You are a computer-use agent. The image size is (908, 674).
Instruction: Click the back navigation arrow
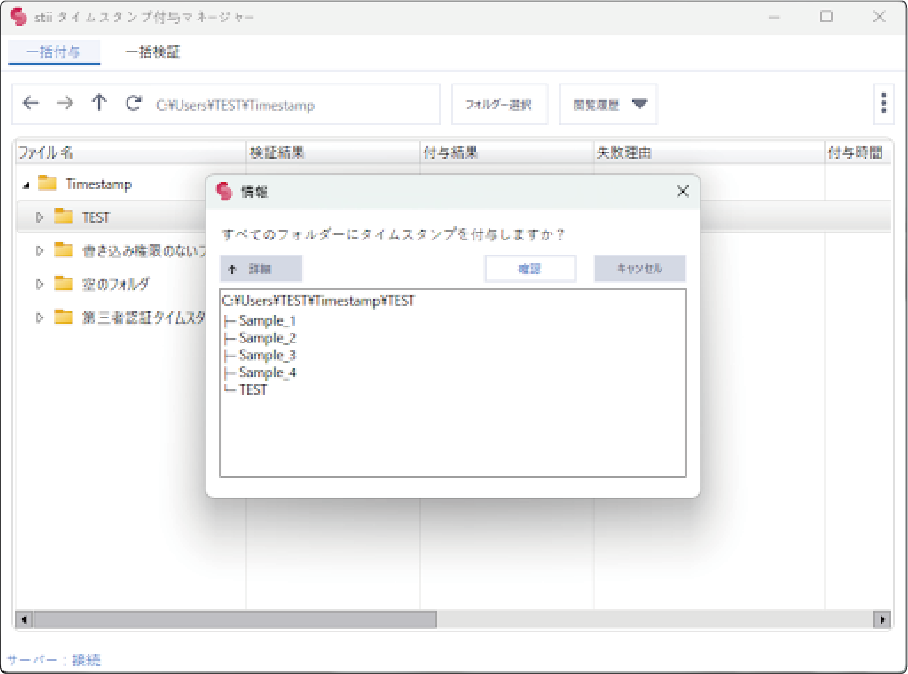(x=31, y=104)
